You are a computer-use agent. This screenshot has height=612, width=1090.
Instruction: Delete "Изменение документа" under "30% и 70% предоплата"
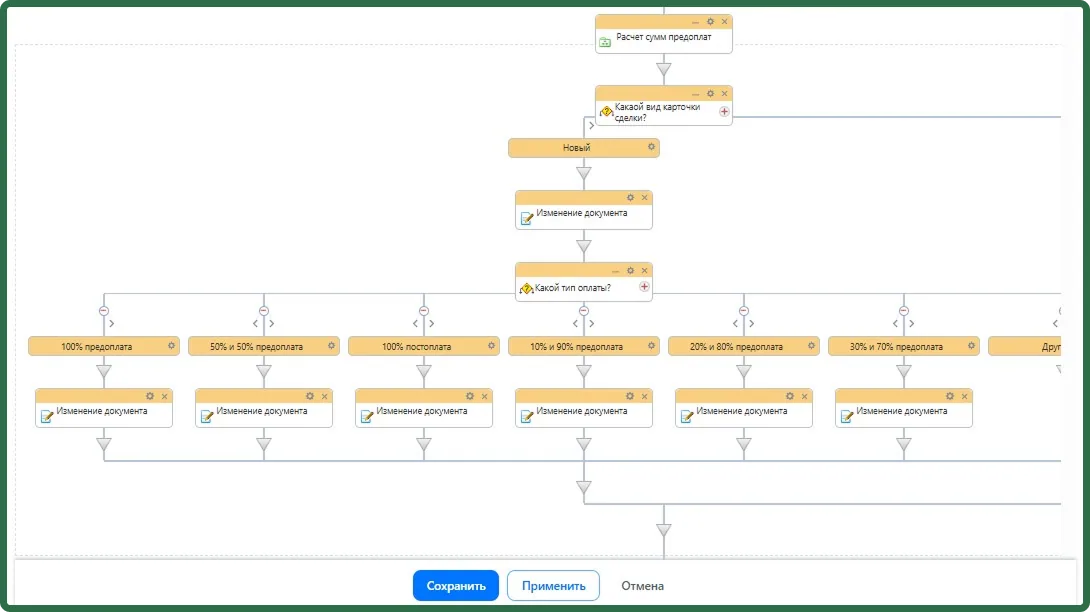tap(964, 396)
